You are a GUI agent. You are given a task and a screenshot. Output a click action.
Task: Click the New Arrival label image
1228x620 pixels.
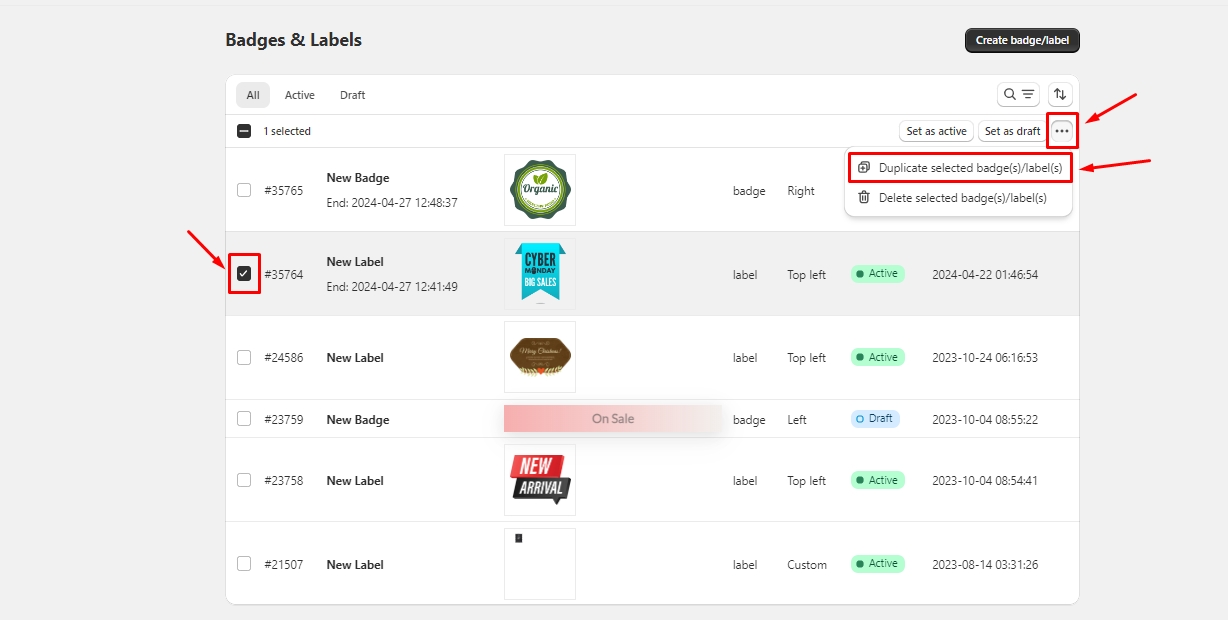(x=540, y=480)
